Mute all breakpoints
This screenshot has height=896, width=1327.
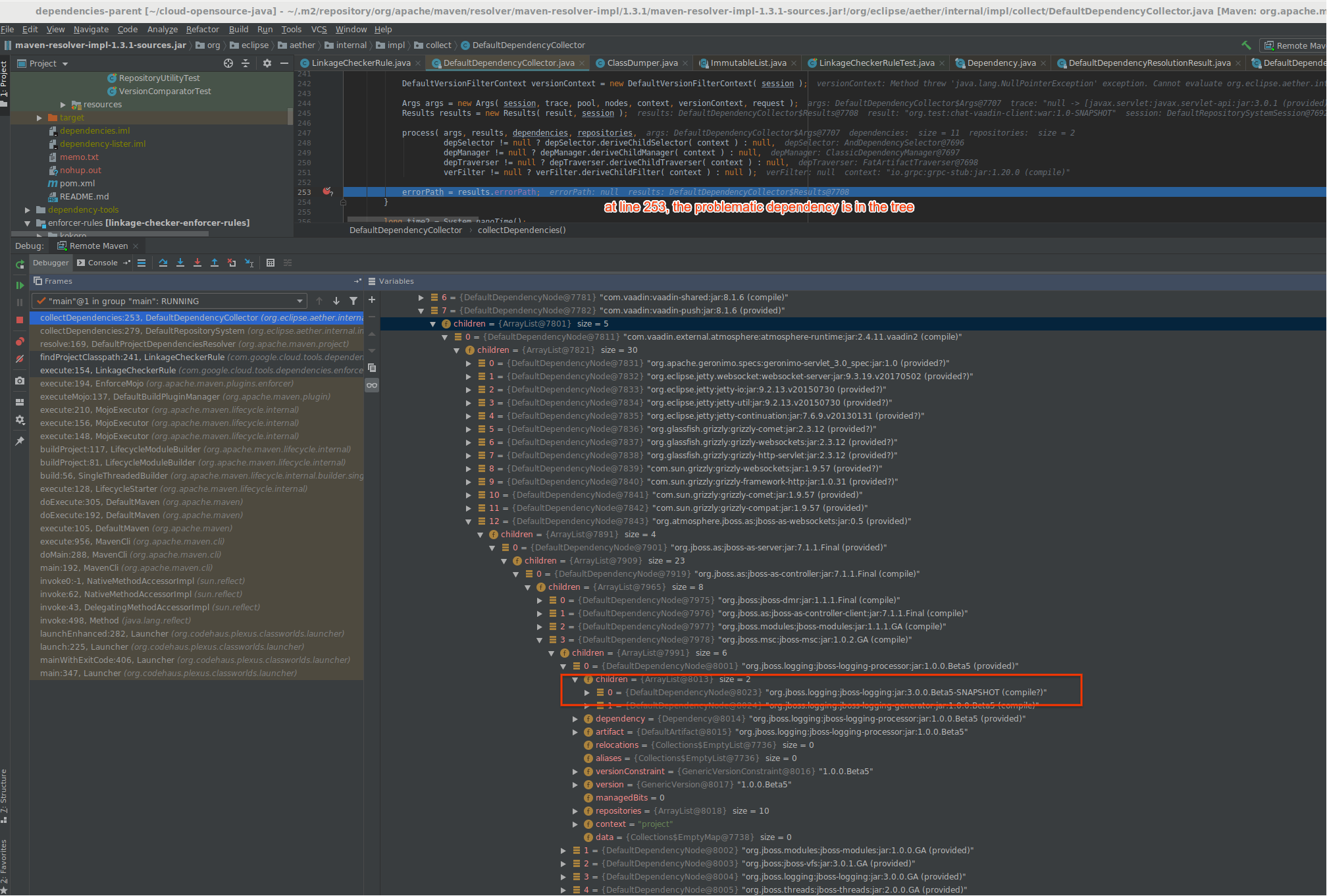point(20,360)
